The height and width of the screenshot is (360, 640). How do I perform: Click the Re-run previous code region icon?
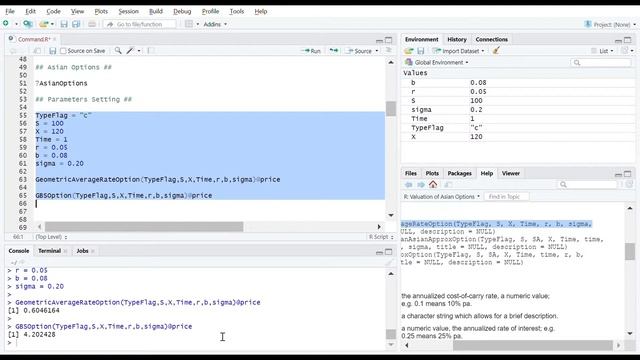[x=334, y=51]
